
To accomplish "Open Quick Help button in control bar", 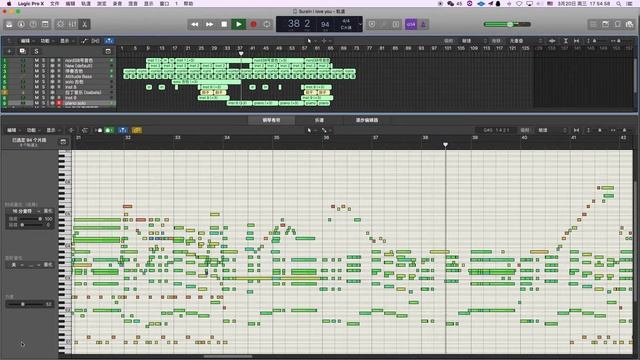I will pyautogui.click(x=33, y=24).
